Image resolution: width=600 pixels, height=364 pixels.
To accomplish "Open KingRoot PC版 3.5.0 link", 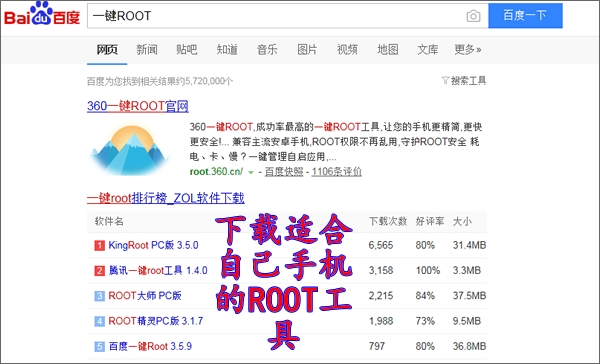I will 153,245.
